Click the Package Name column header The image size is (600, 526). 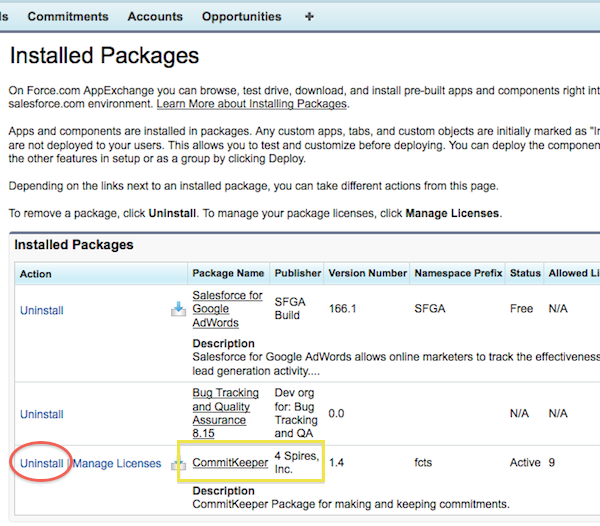click(228, 273)
